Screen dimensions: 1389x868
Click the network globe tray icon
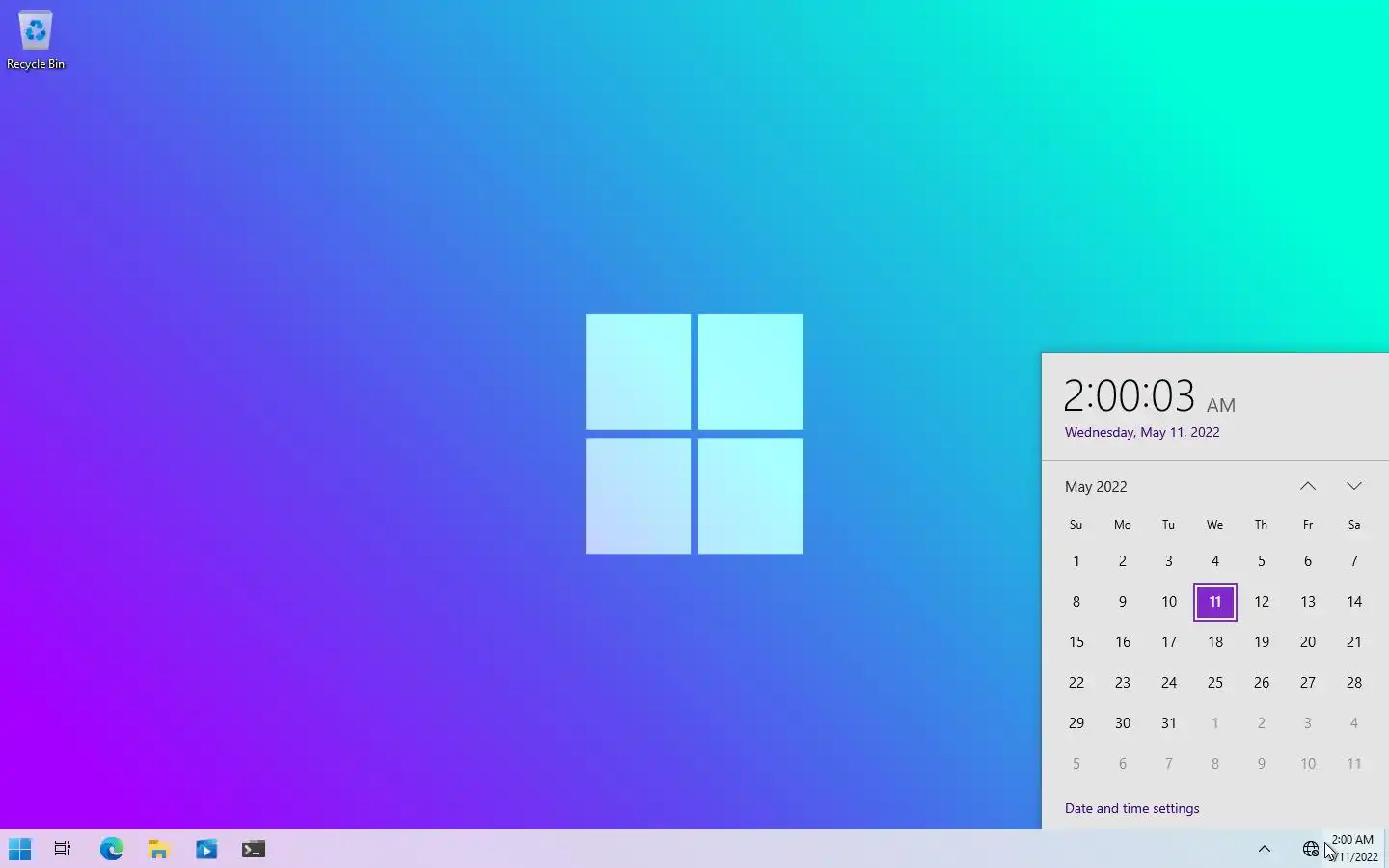[1311, 849]
